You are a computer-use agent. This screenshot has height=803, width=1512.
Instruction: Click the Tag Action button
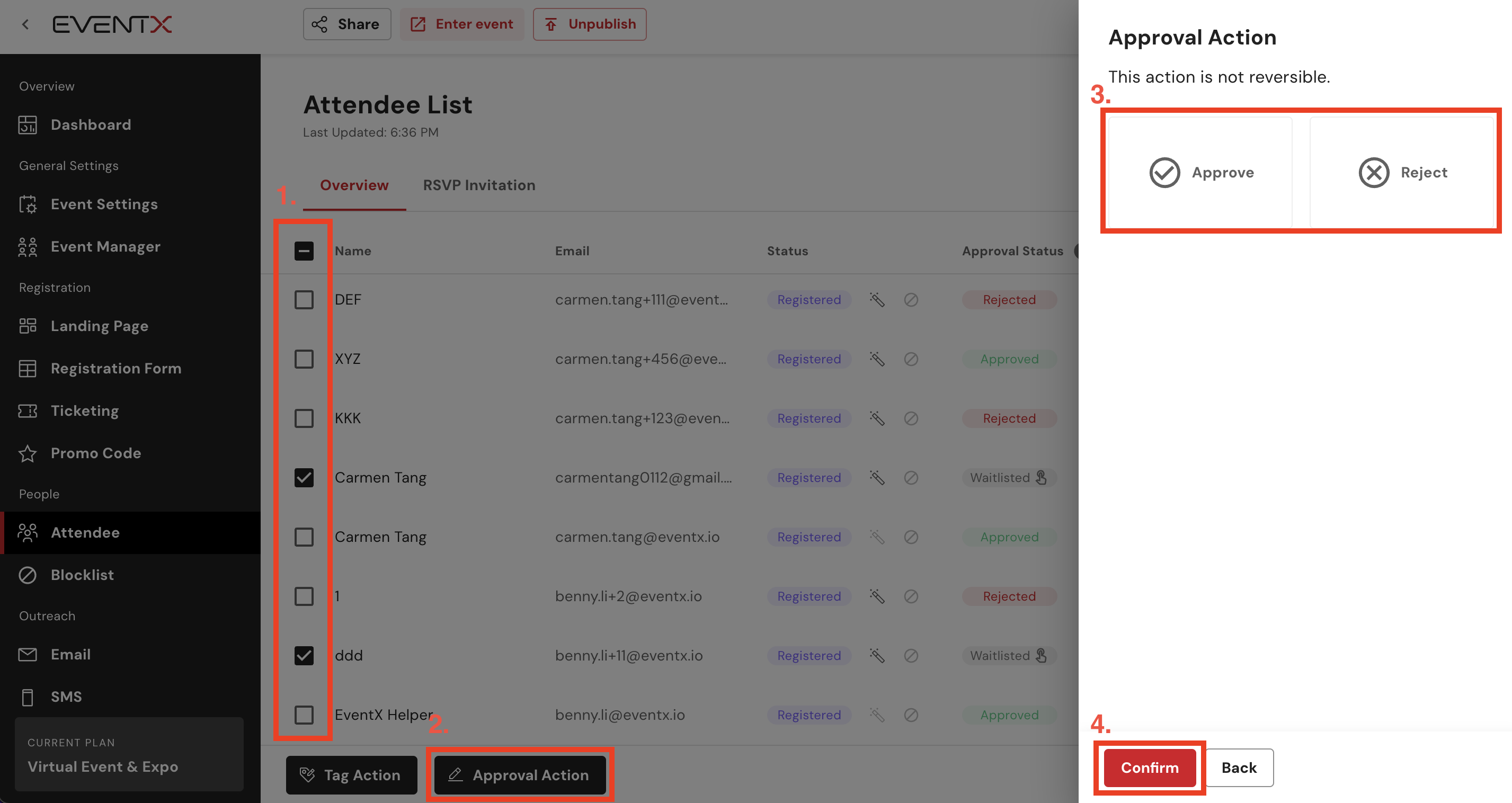pyautogui.click(x=351, y=775)
